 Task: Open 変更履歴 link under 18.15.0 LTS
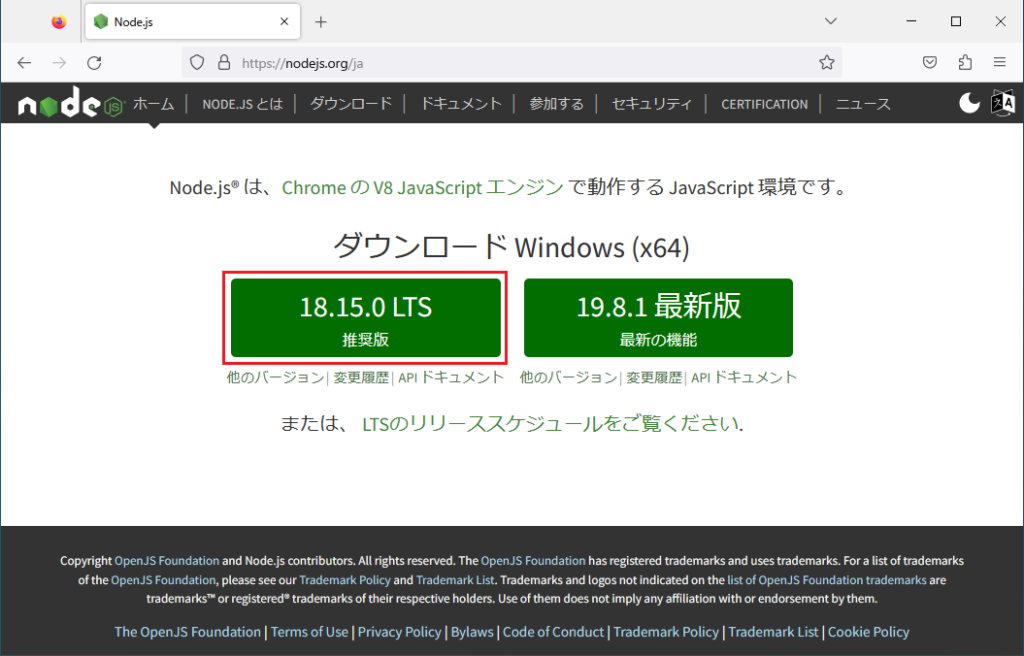pyautogui.click(x=361, y=378)
